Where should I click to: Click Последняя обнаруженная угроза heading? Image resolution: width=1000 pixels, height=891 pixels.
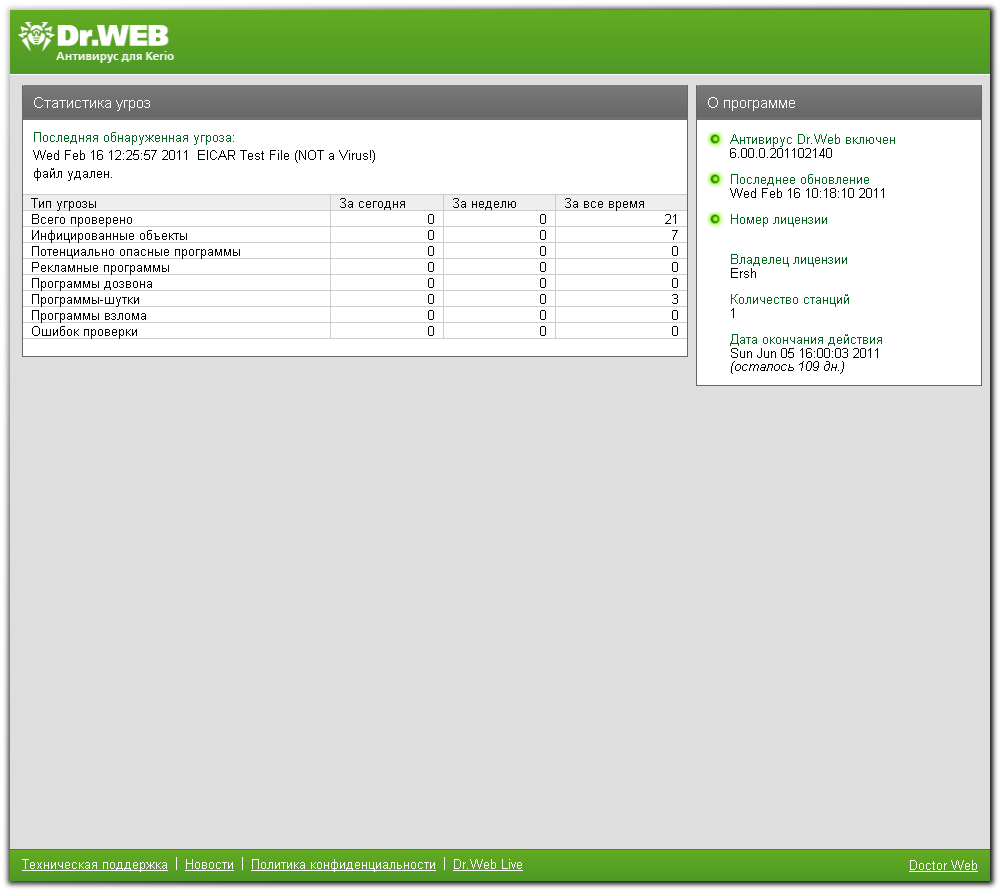click(x=134, y=137)
